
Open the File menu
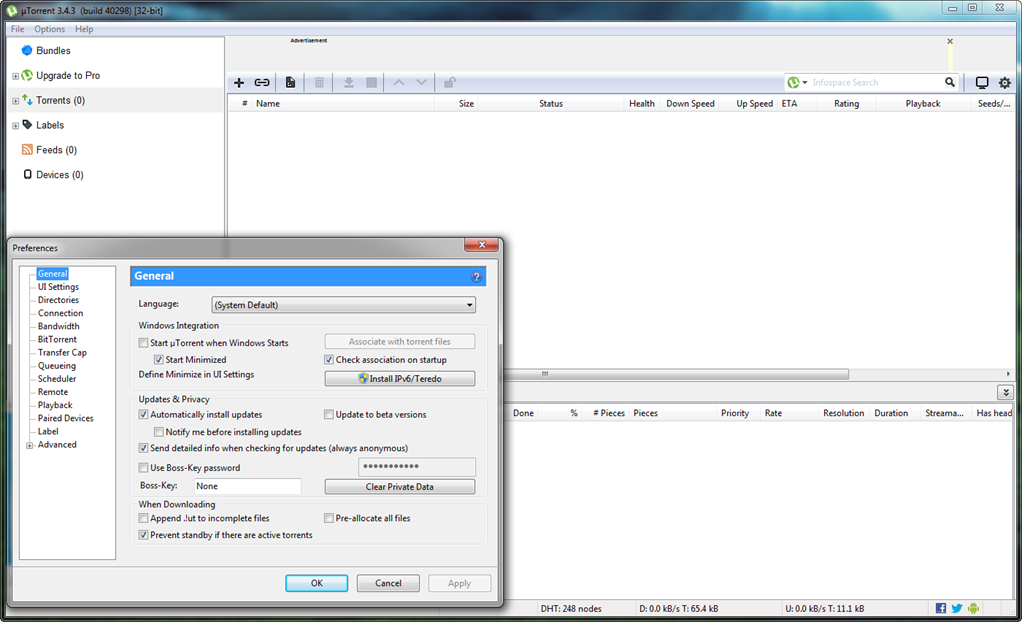point(18,29)
